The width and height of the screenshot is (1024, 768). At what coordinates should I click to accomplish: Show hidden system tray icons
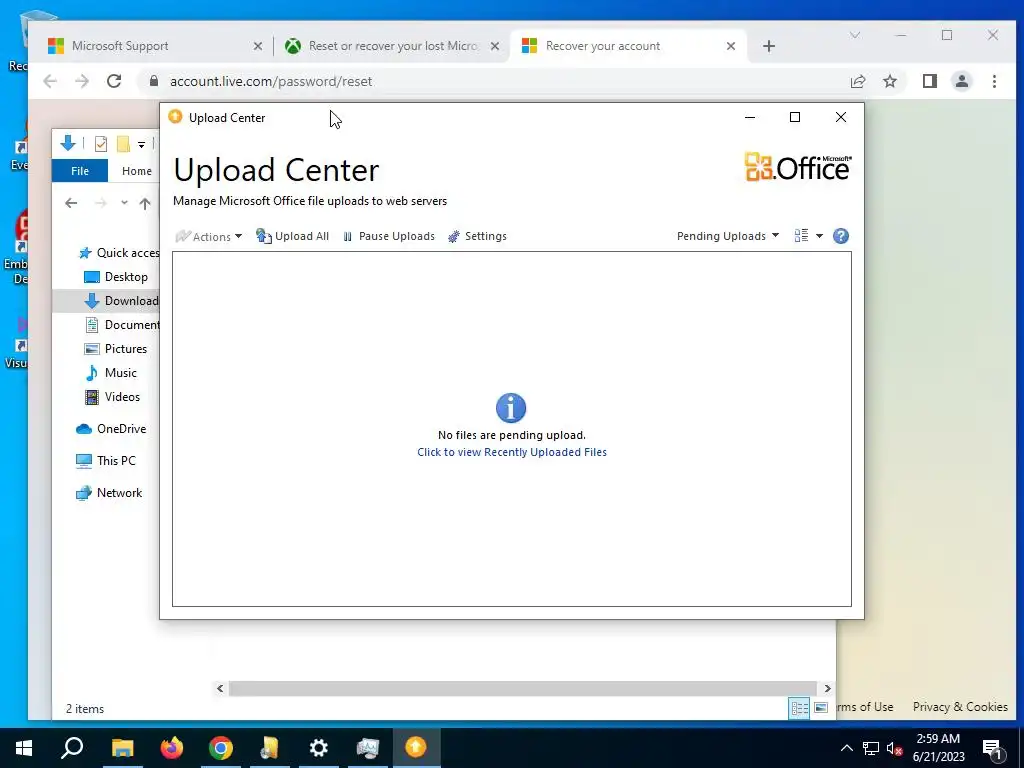point(846,748)
